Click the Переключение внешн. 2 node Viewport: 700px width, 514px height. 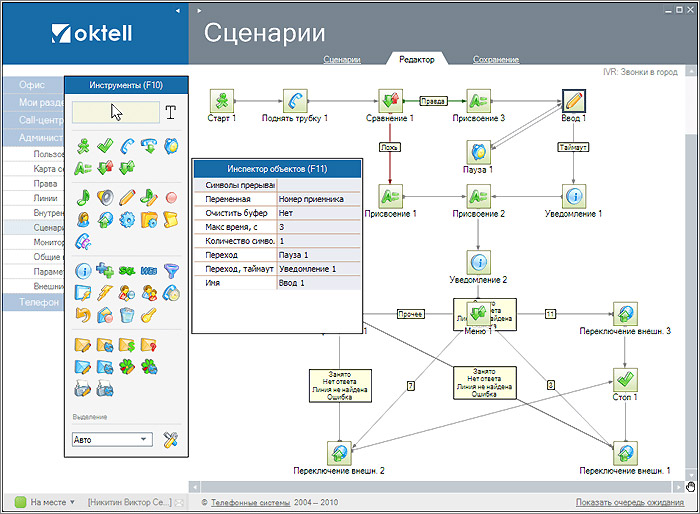[340, 453]
